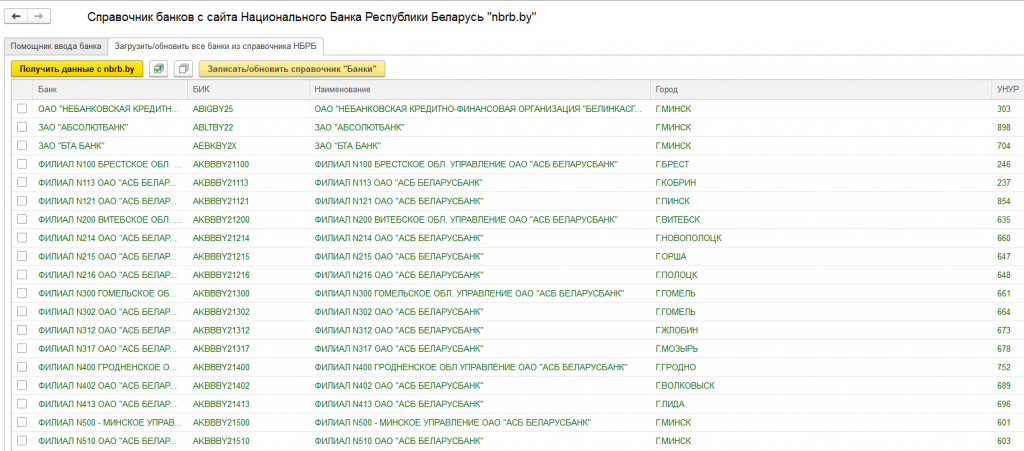Select checkbox for ФИЛИАЛ N100 БРЕСТСКОЕ row
1024x451 pixels.
pos(22,164)
